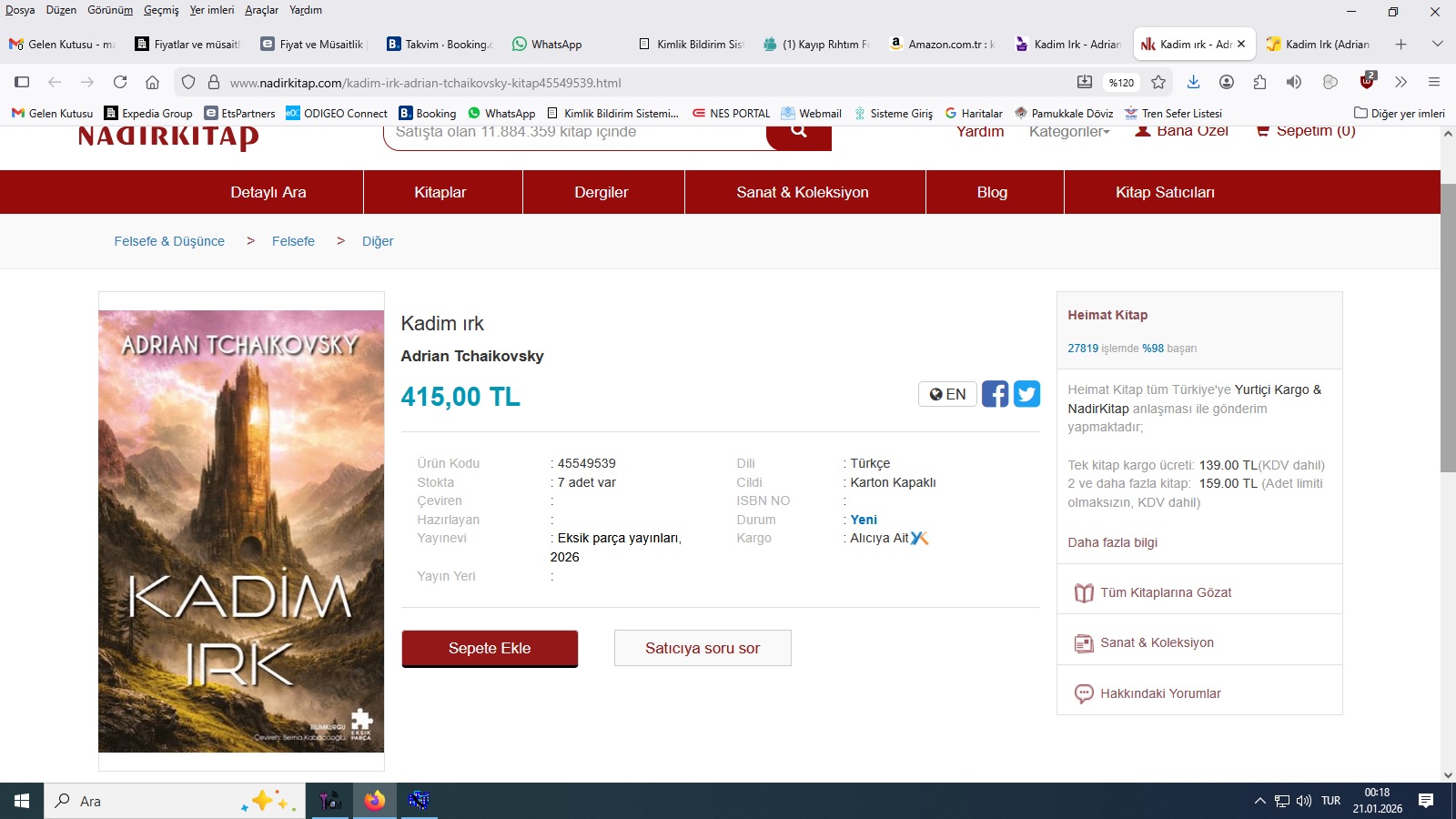Show the list of all tabs chevron
The width and height of the screenshot is (1456, 819).
pos(1438,44)
